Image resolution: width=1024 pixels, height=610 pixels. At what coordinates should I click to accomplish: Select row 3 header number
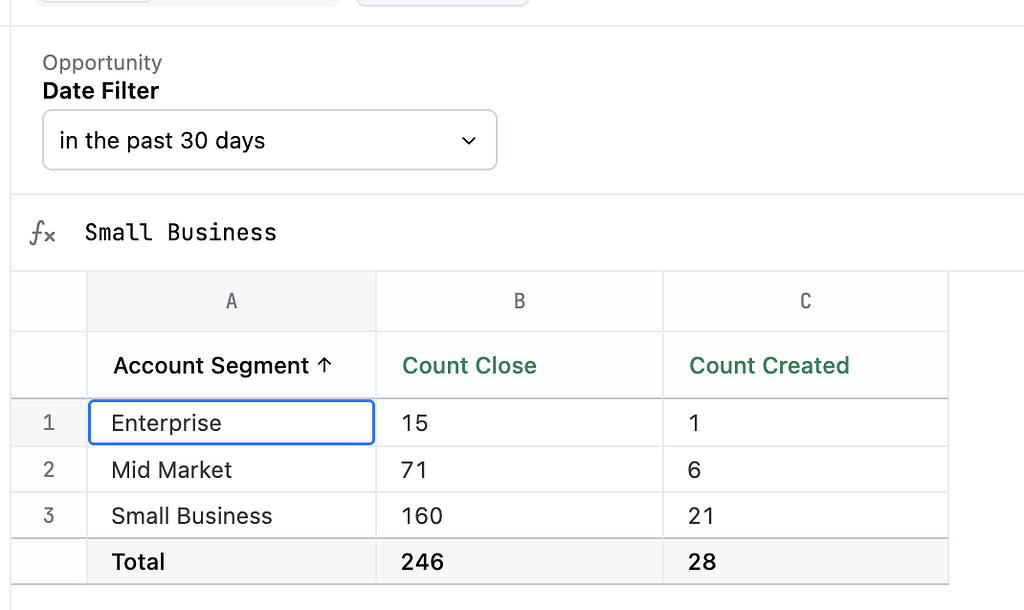click(48, 515)
